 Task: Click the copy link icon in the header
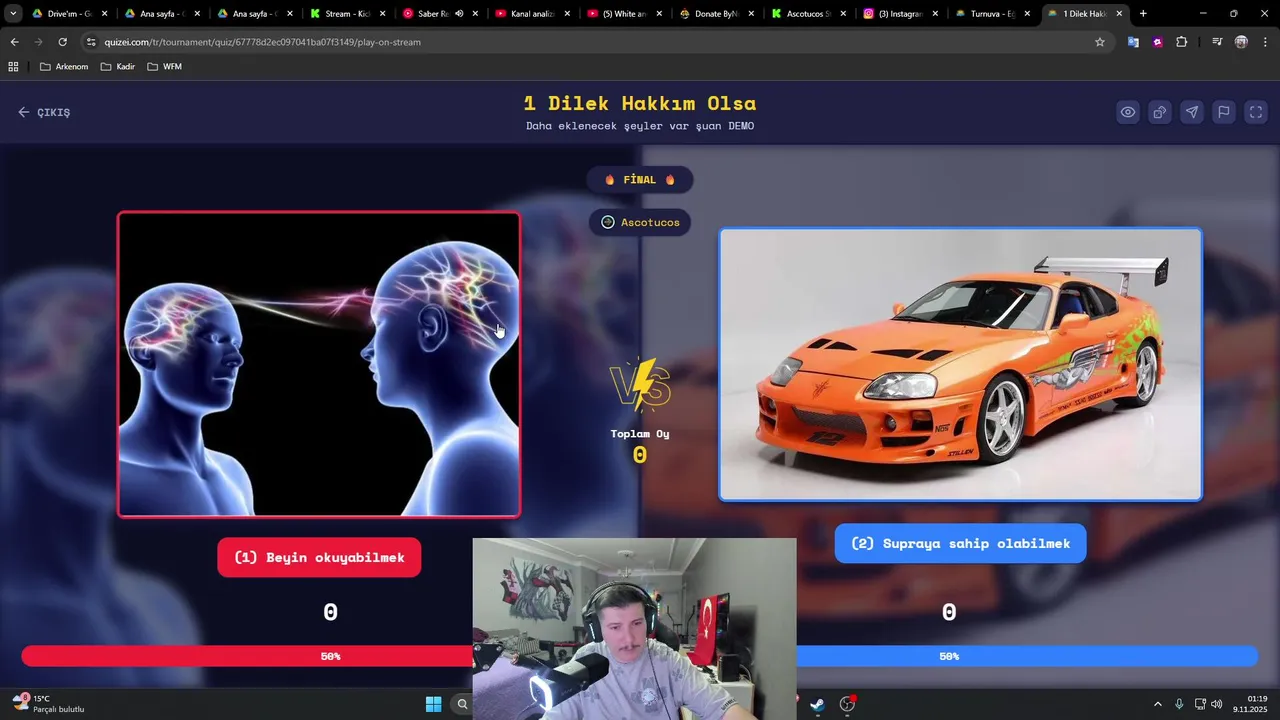point(1160,112)
